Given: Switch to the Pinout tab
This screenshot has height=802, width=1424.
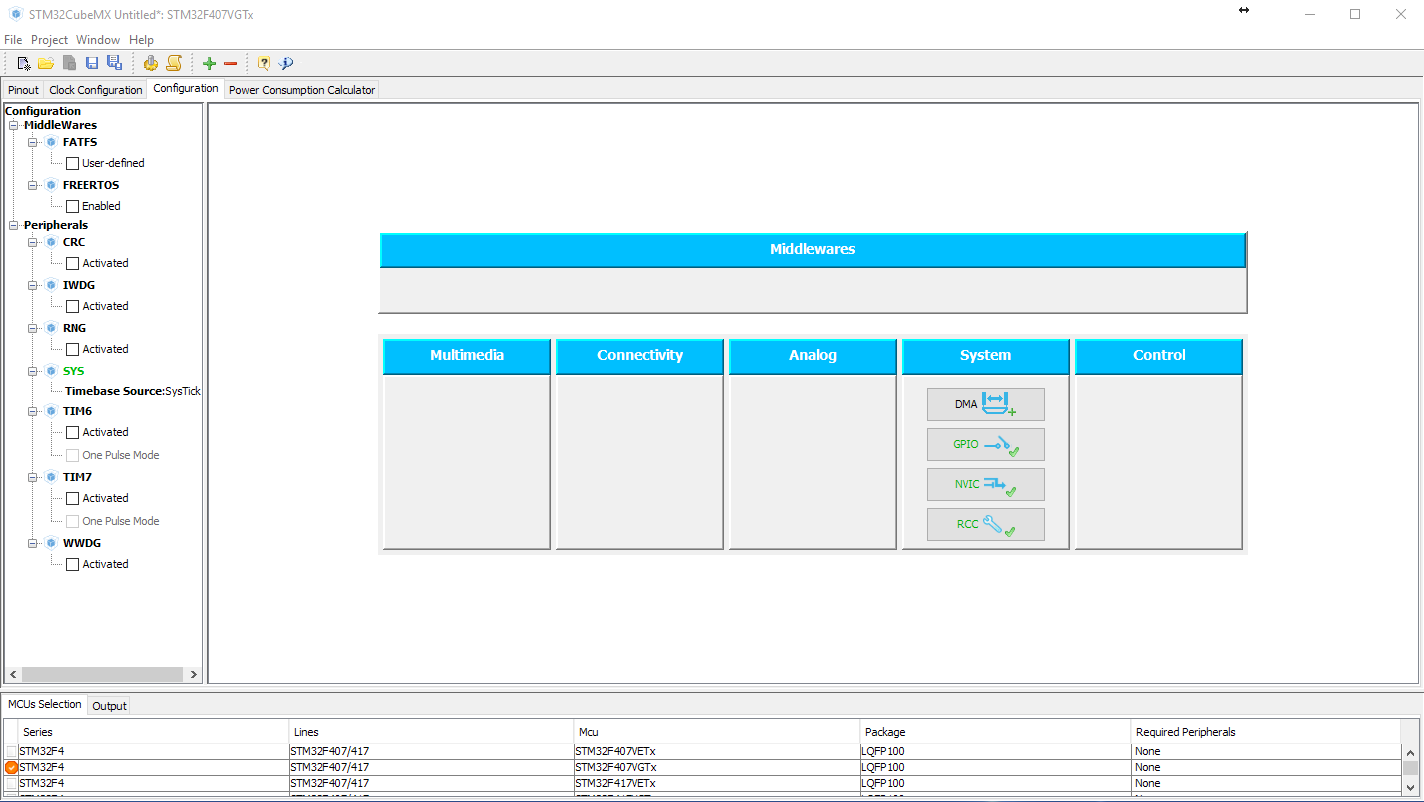Looking at the screenshot, I should (23, 90).
